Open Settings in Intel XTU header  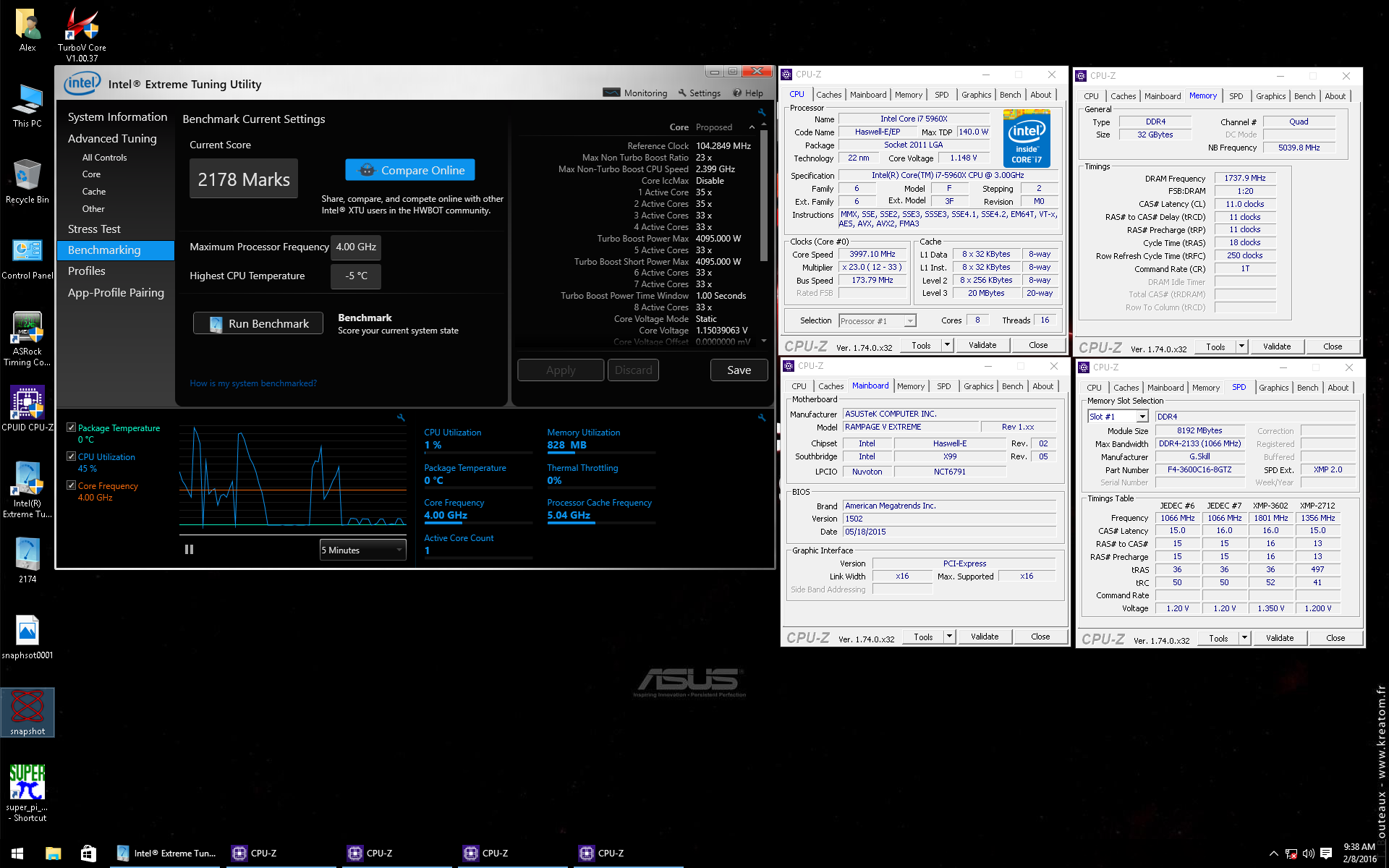click(x=700, y=93)
